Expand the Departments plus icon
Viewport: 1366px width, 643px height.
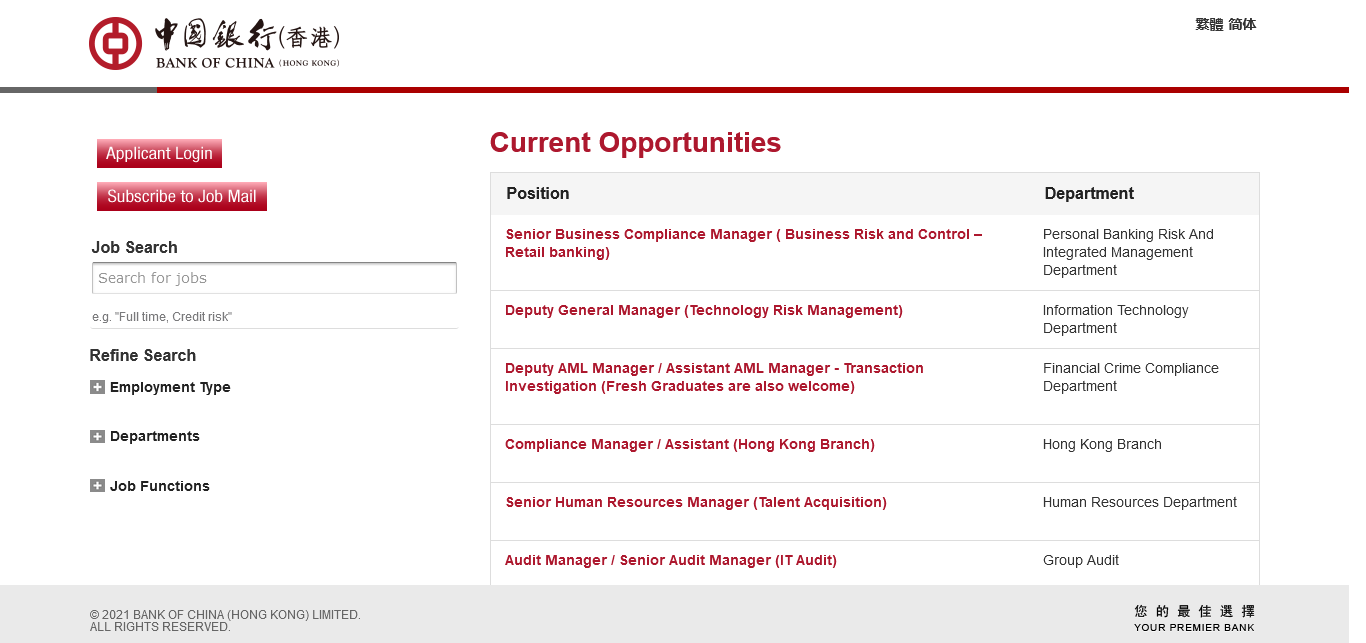[x=97, y=437]
